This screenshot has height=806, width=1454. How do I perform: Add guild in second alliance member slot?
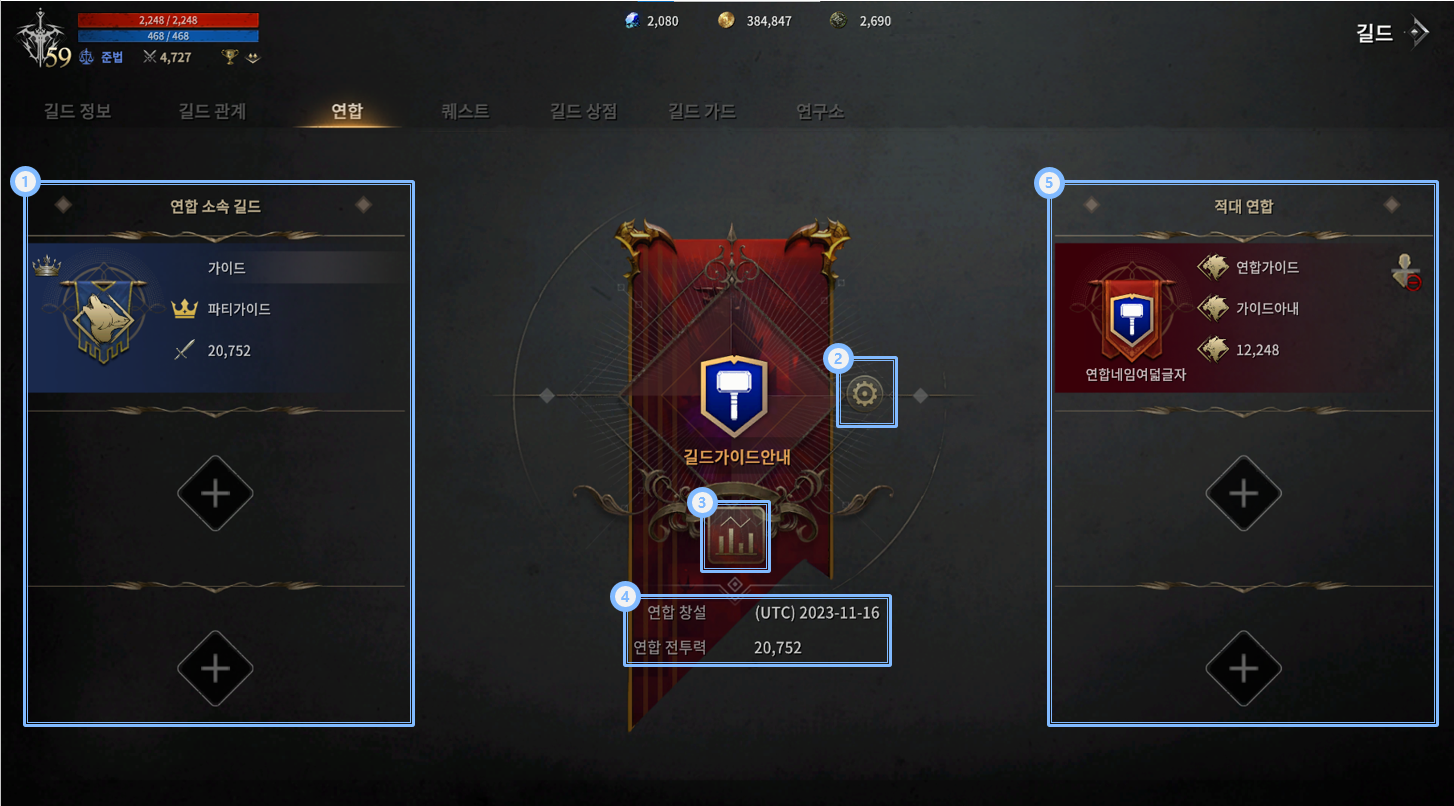coord(215,493)
